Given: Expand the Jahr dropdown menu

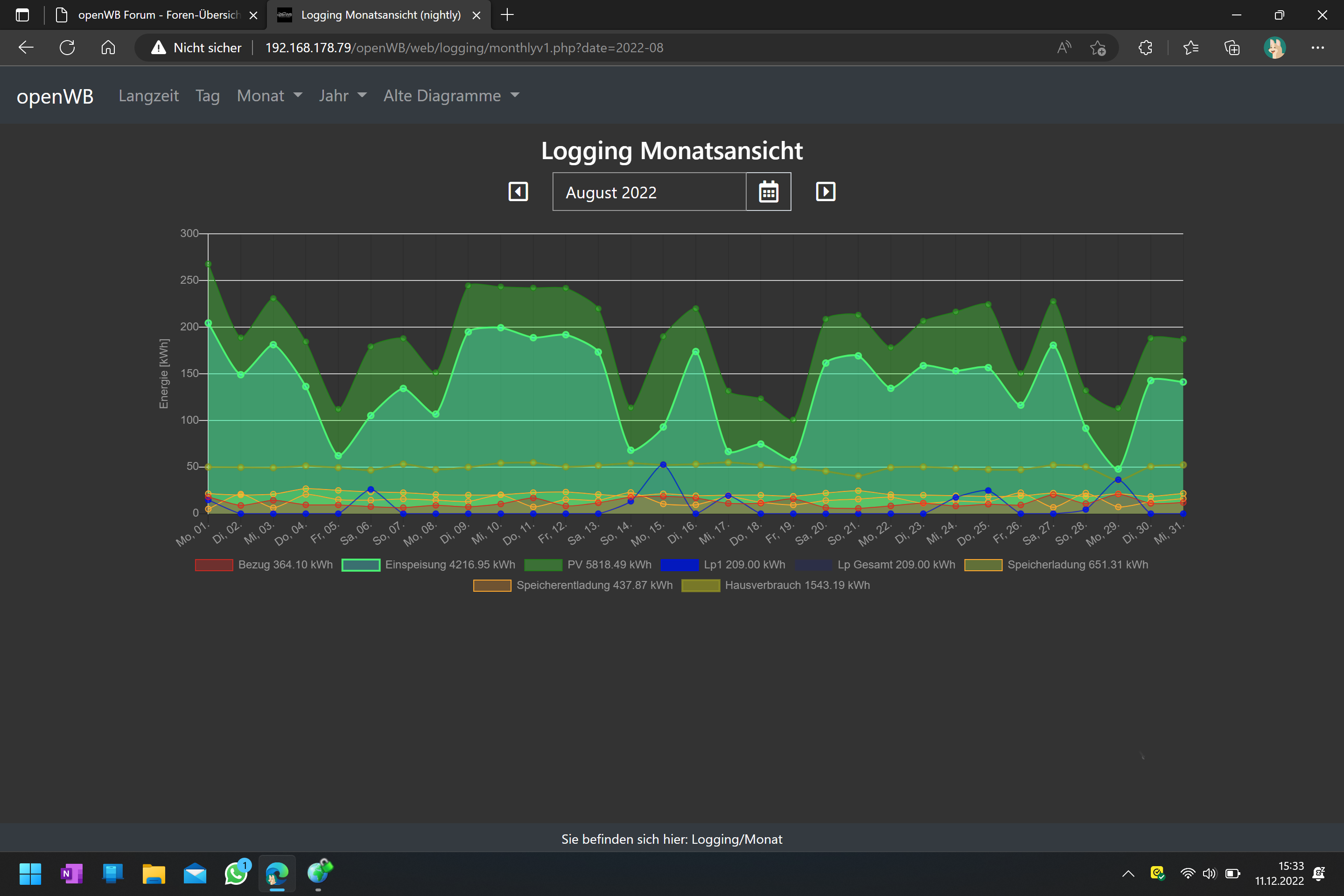Looking at the screenshot, I should point(342,95).
